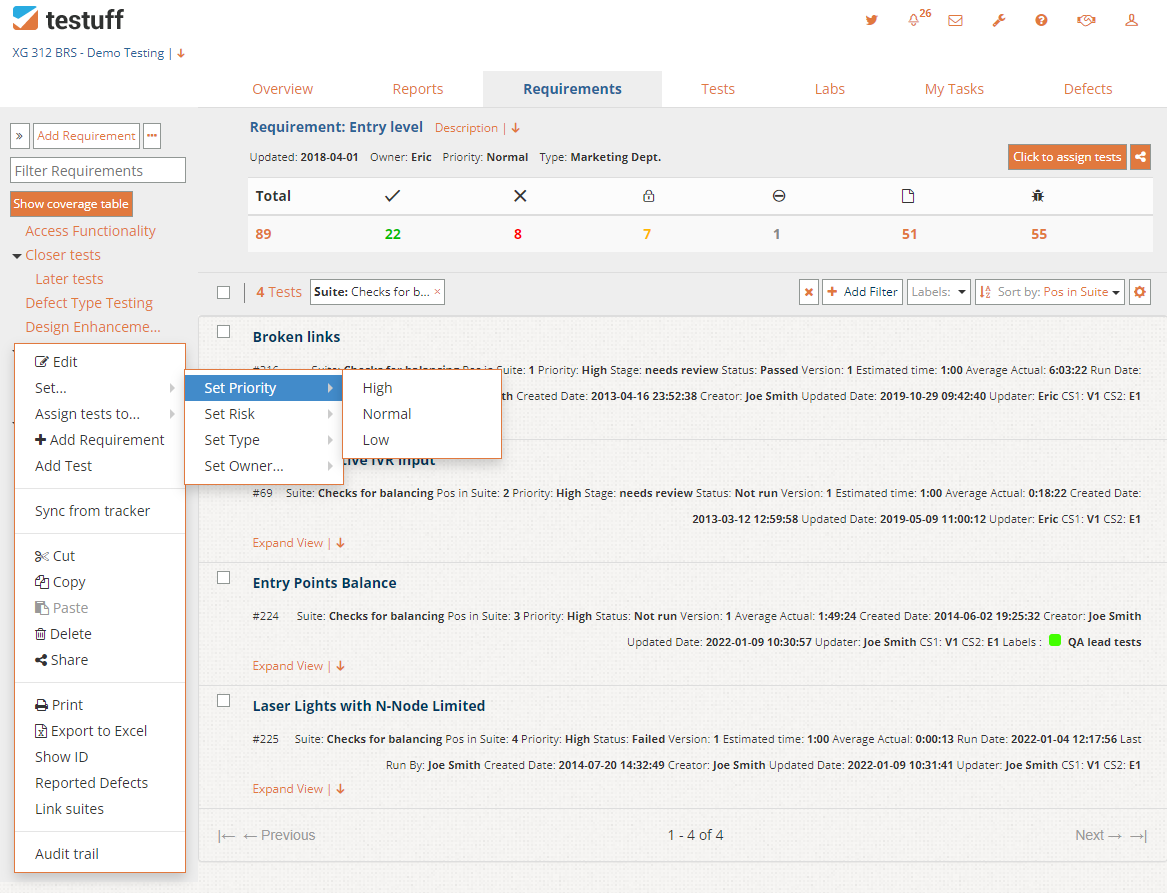Switch to the Overview tab

tap(282, 89)
